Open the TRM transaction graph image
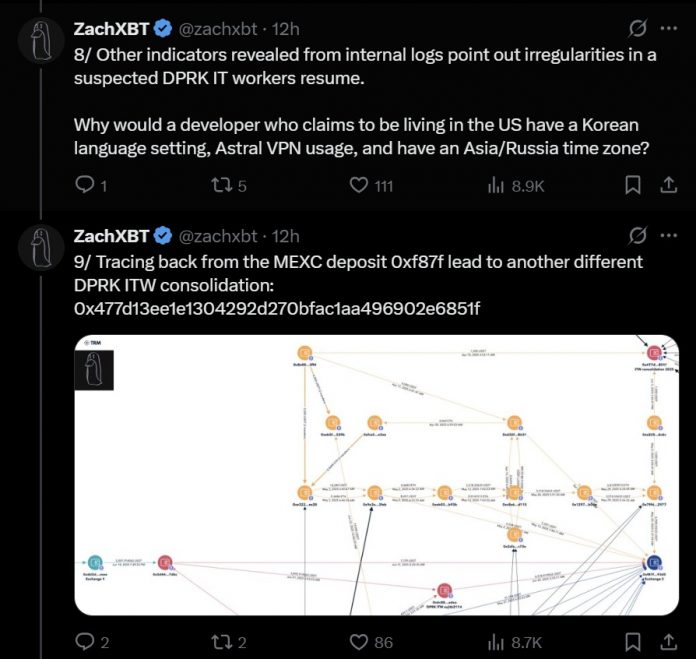This screenshot has height=659, width=696. tap(377, 475)
